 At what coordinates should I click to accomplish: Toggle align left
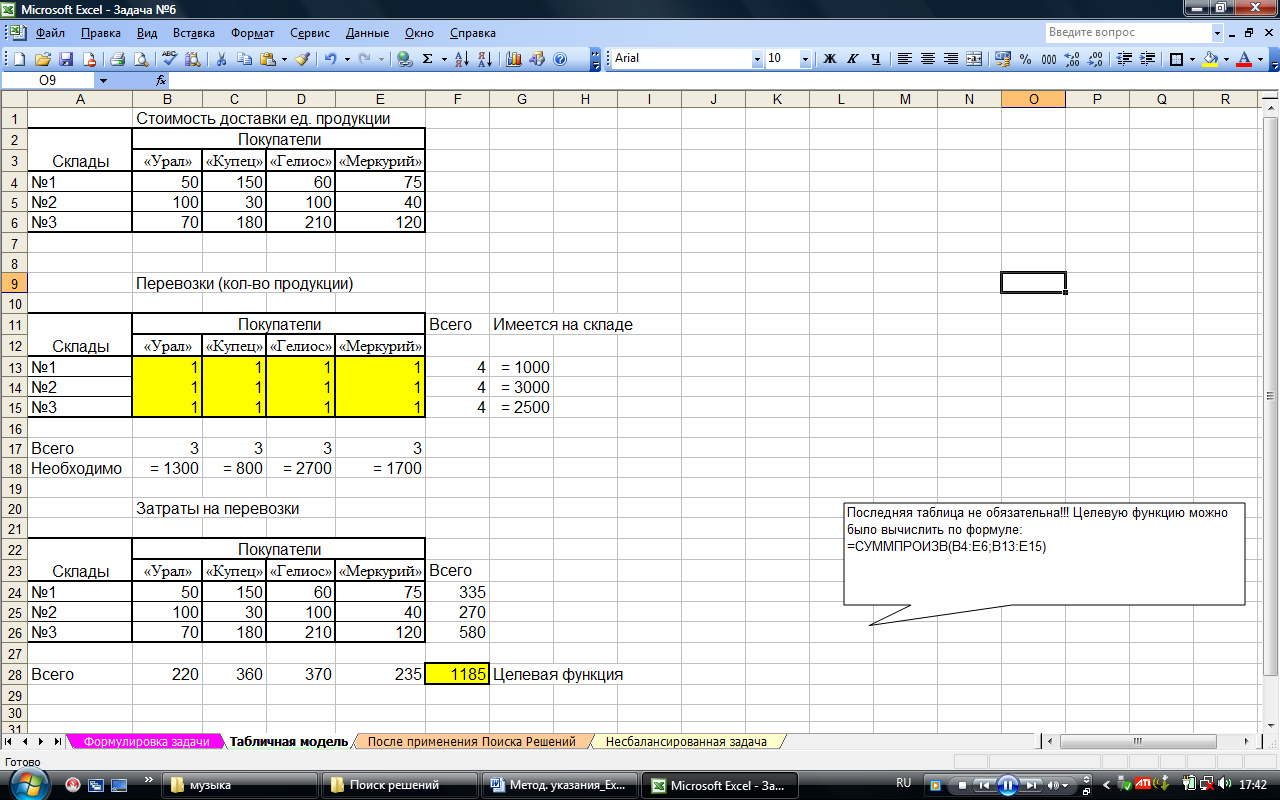pyautogui.click(x=905, y=59)
